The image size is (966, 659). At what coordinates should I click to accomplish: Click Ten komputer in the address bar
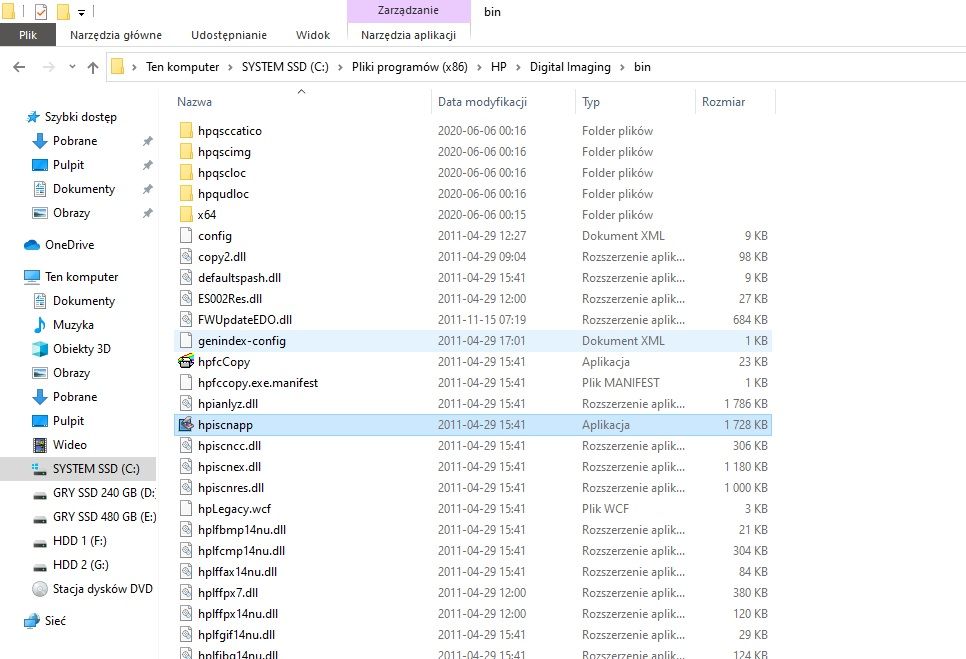pyautogui.click(x=182, y=67)
